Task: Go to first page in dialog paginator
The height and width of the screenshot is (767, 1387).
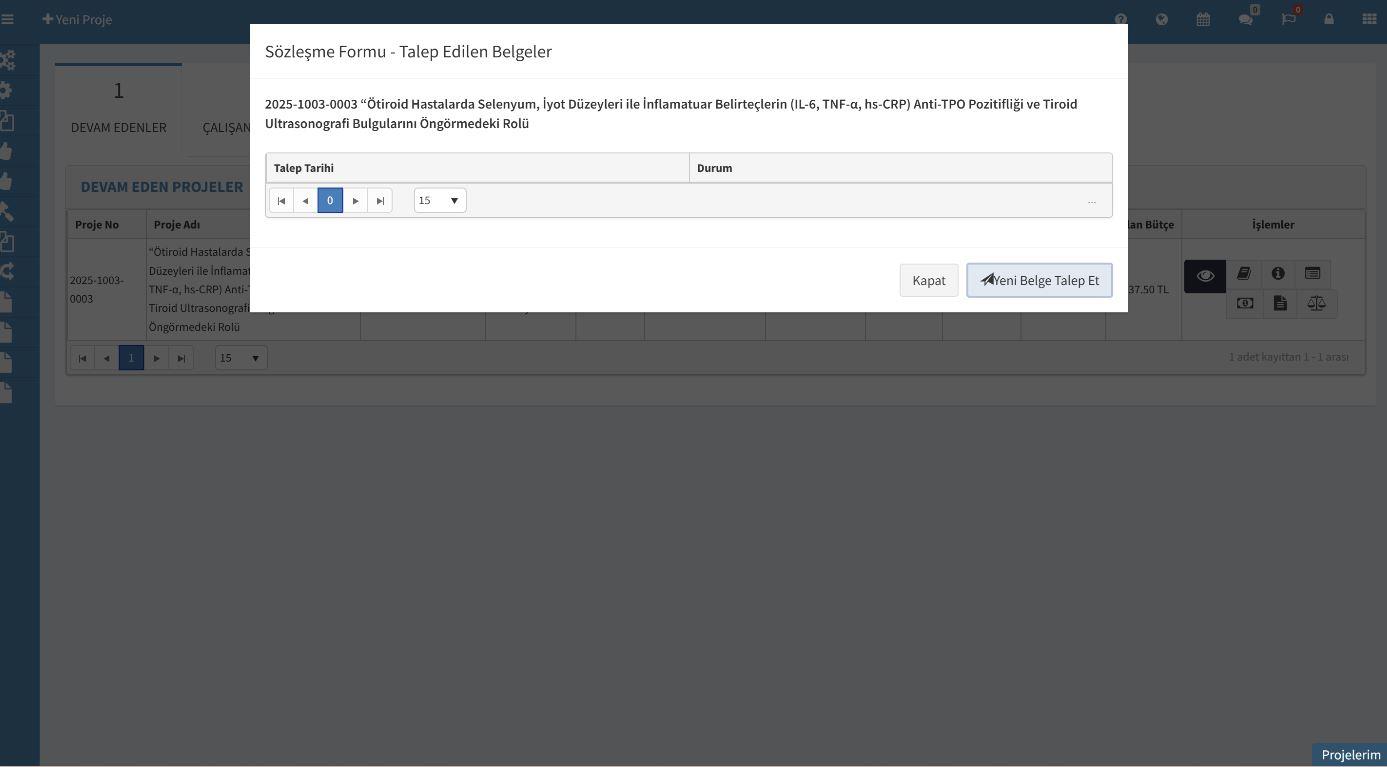Action: [x=281, y=201]
